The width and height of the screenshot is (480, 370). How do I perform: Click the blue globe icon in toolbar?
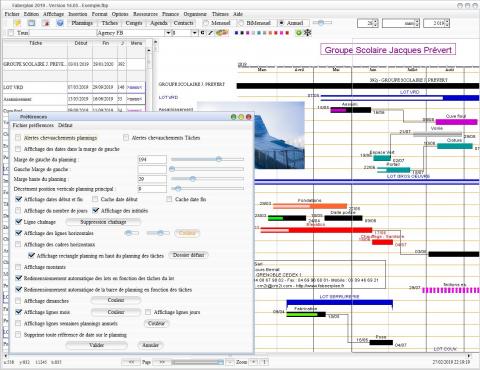pos(60,23)
